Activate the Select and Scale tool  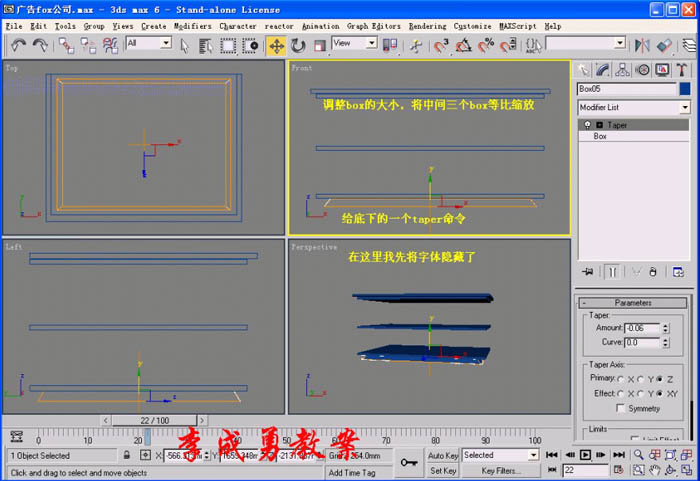tap(320, 46)
